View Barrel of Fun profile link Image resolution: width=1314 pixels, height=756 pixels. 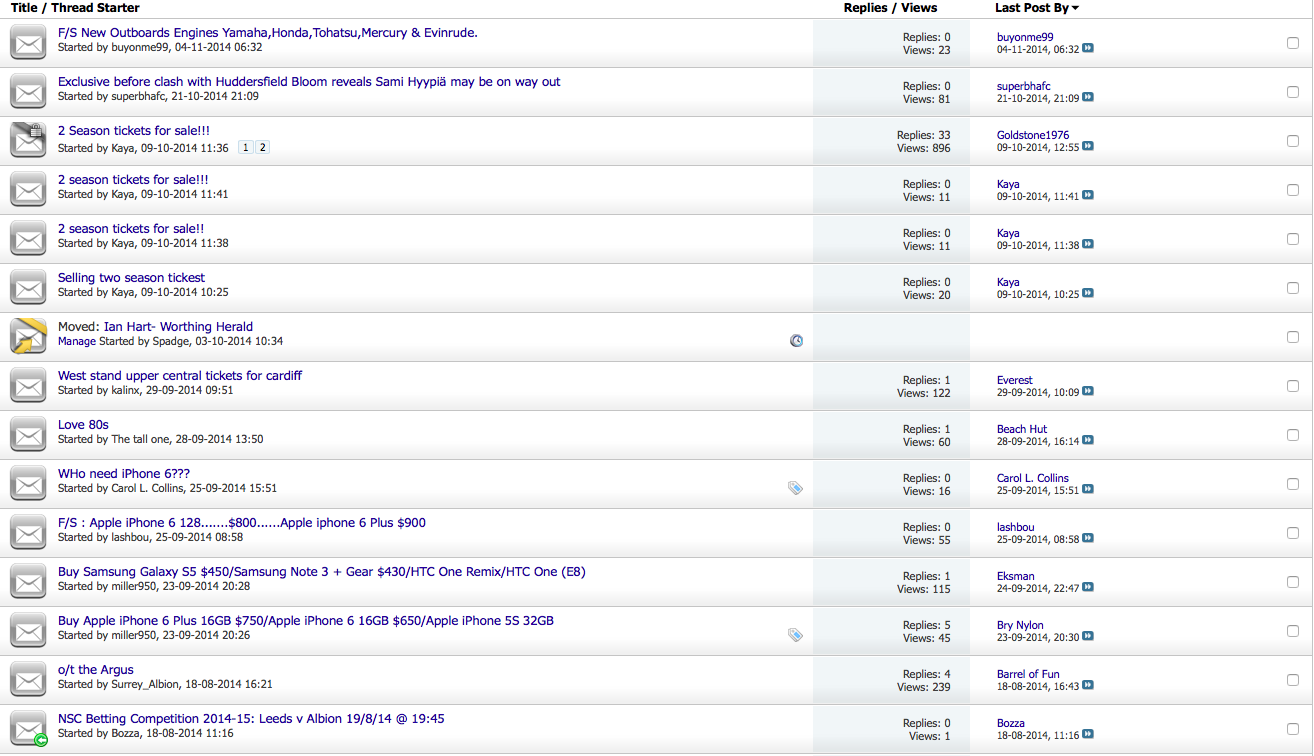click(x=1028, y=674)
